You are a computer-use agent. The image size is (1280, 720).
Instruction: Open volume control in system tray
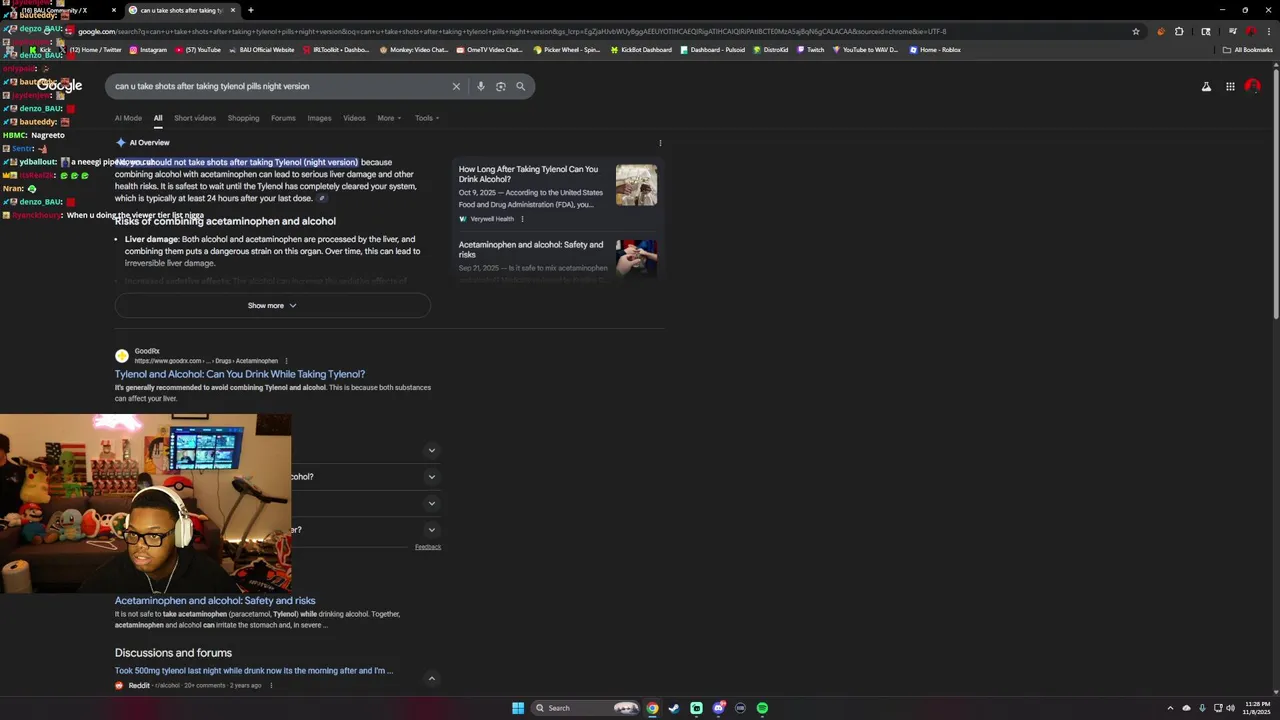click(1230, 708)
